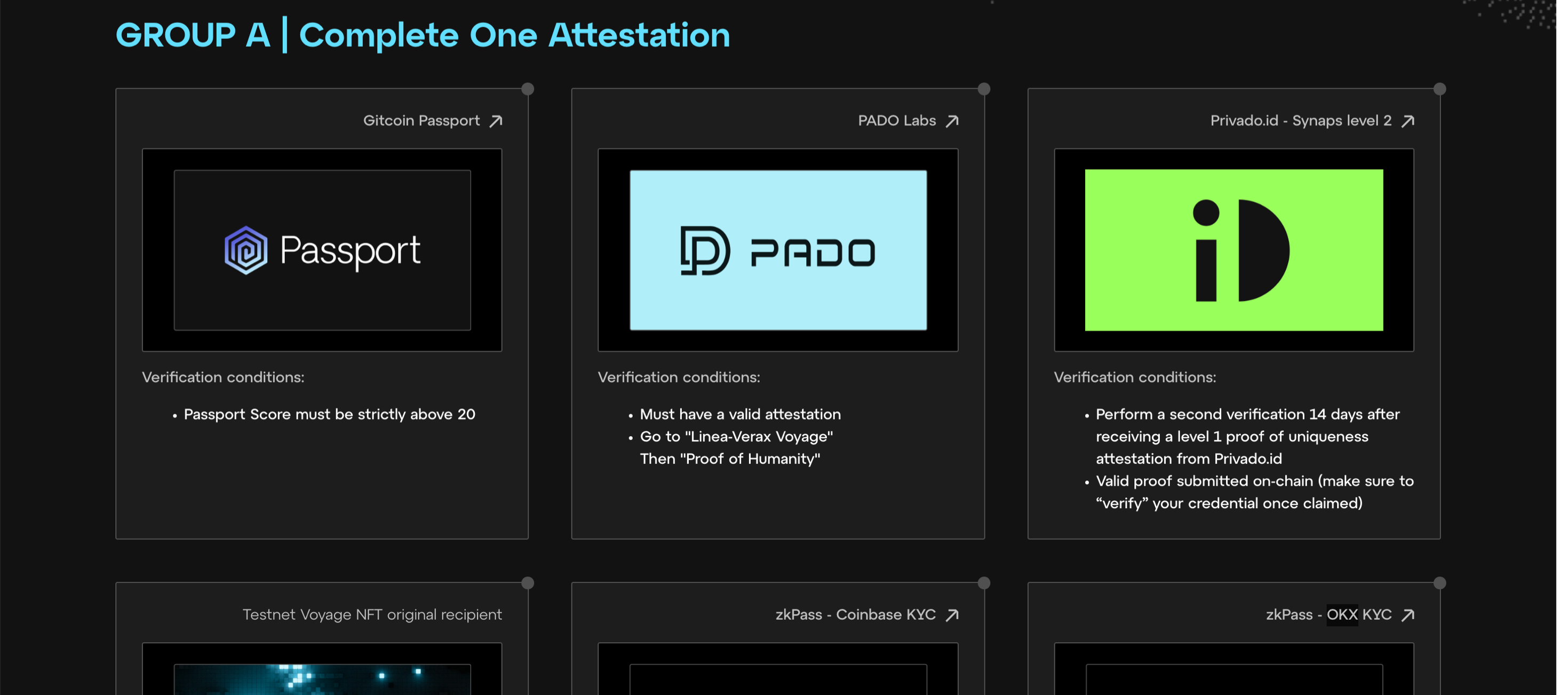Open zkPass - Coinbase KYC link
The height and width of the screenshot is (695, 1568).
[x=855, y=615]
